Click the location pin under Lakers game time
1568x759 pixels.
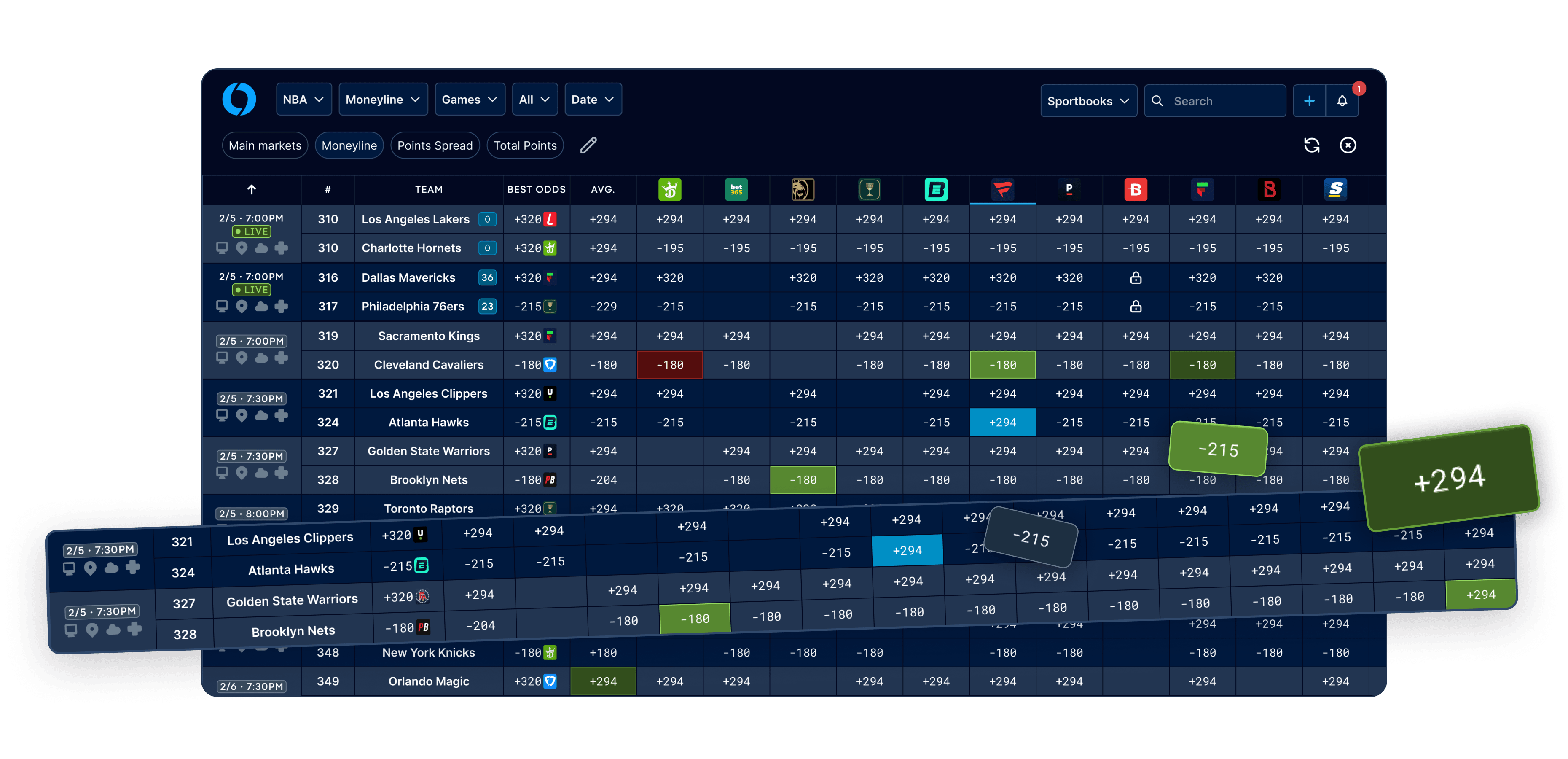pyautogui.click(x=242, y=248)
